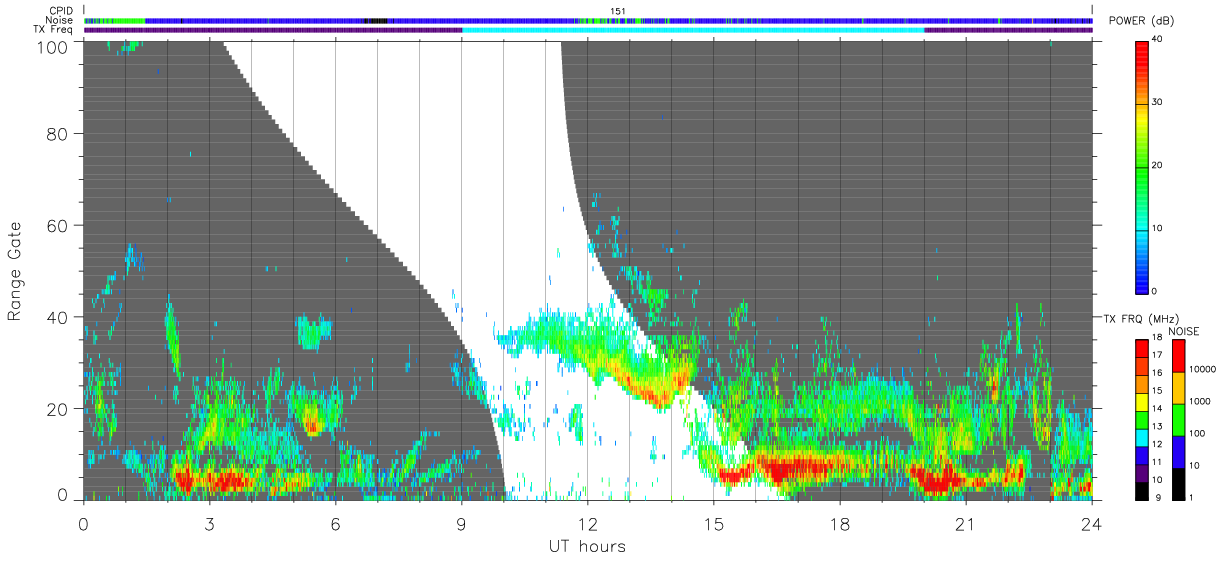Click the 40 tick on Range Gate axis
This screenshot has width=1228, height=567.
tap(58, 318)
